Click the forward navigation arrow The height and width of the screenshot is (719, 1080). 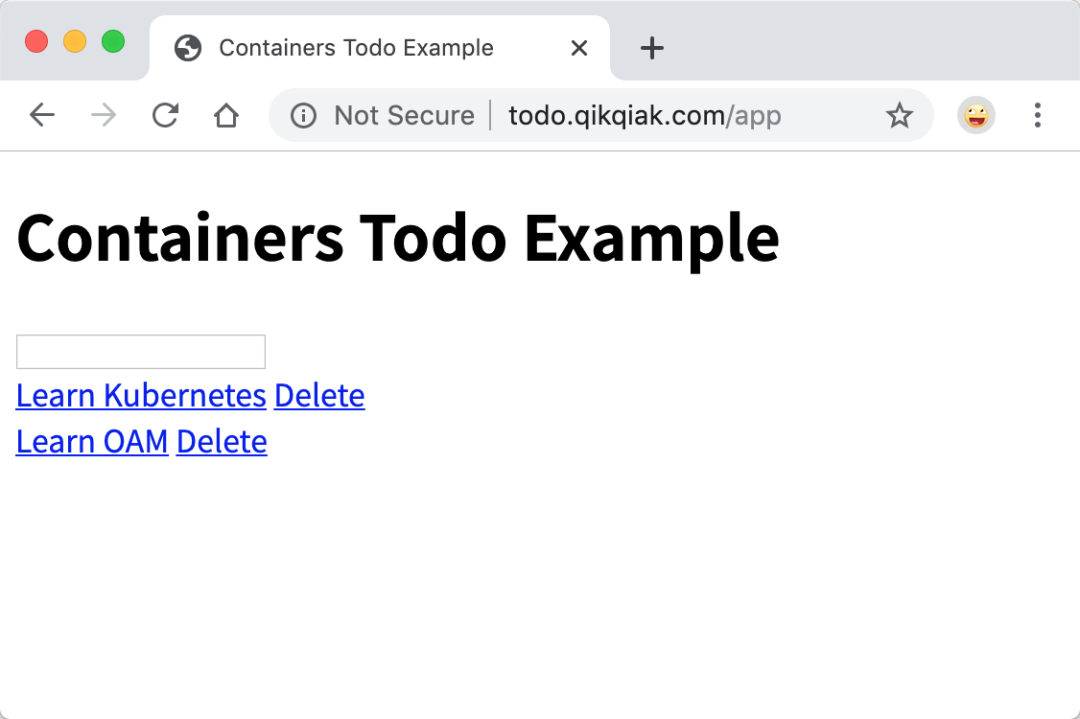click(103, 115)
